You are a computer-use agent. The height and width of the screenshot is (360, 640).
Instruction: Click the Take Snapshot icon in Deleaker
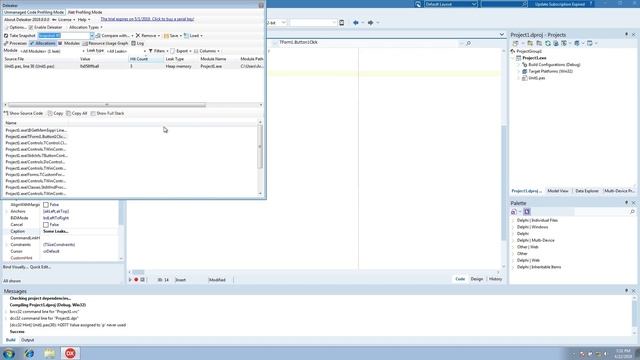point(6,36)
